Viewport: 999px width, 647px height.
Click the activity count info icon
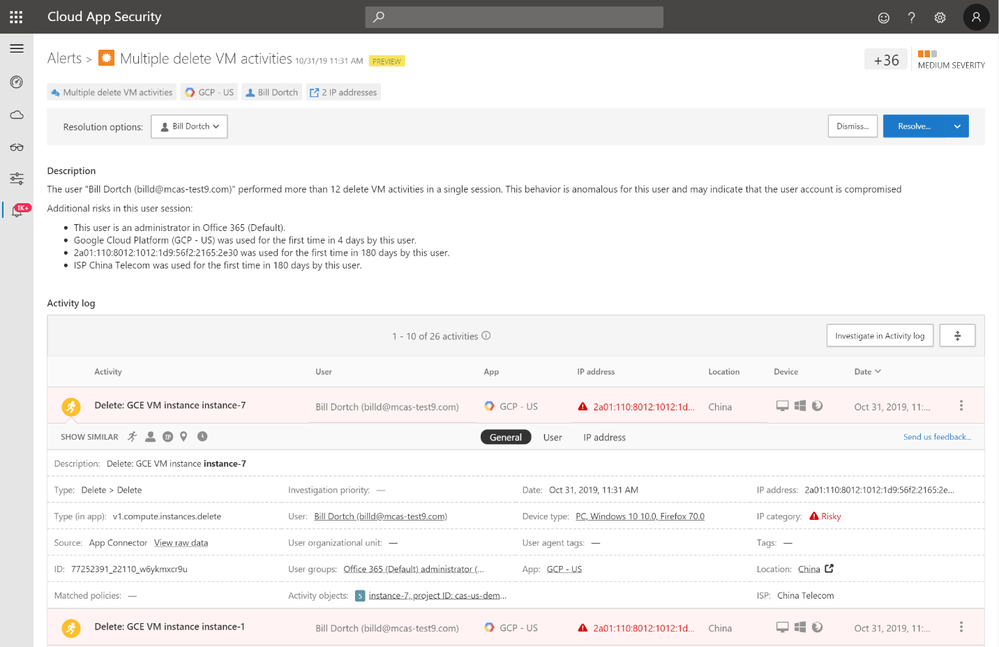[x=486, y=336]
